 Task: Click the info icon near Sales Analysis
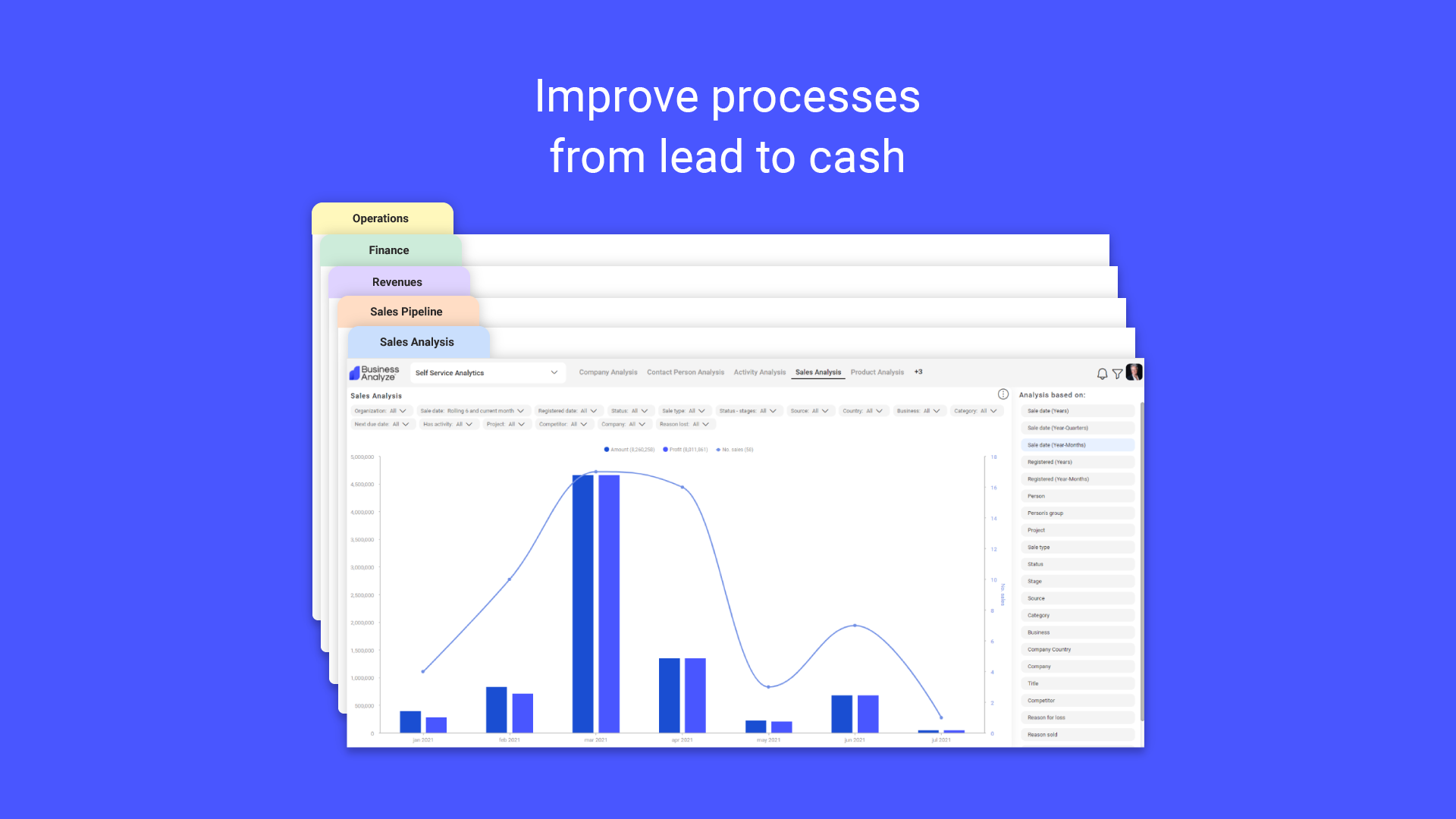coord(1004,394)
